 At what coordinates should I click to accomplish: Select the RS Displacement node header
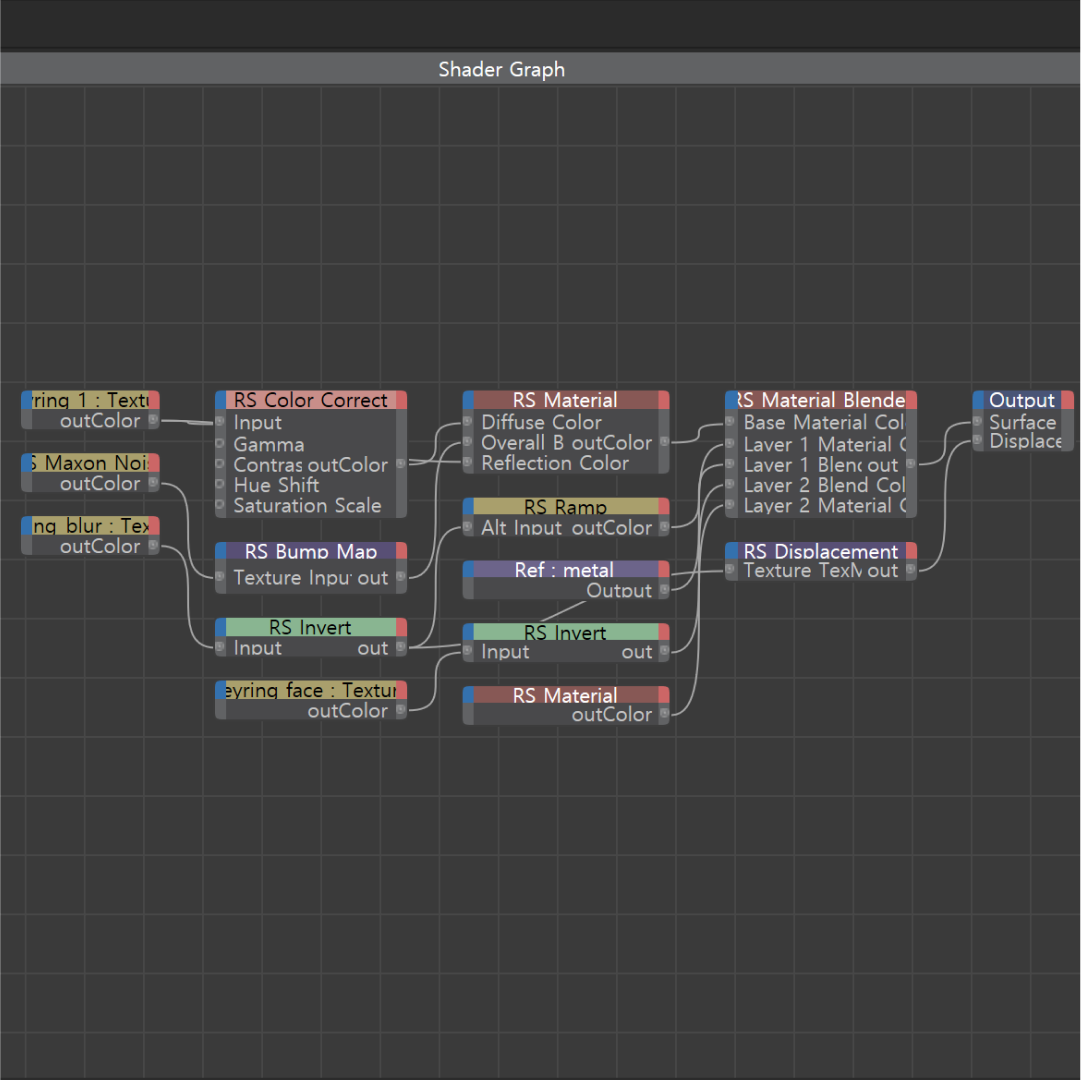click(x=821, y=551)
